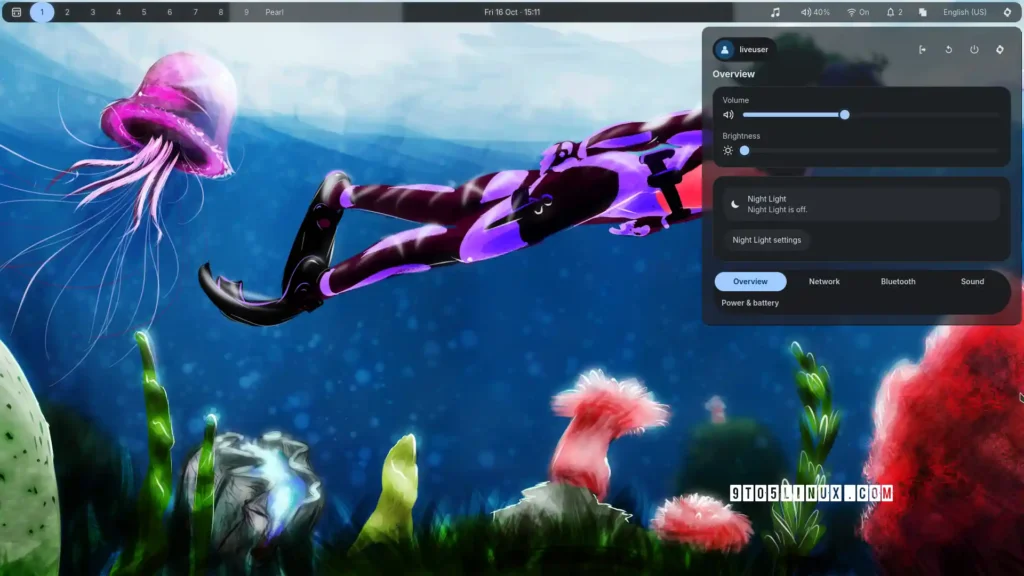
Task: Toggle Night Light on
Action: [861, 204]
